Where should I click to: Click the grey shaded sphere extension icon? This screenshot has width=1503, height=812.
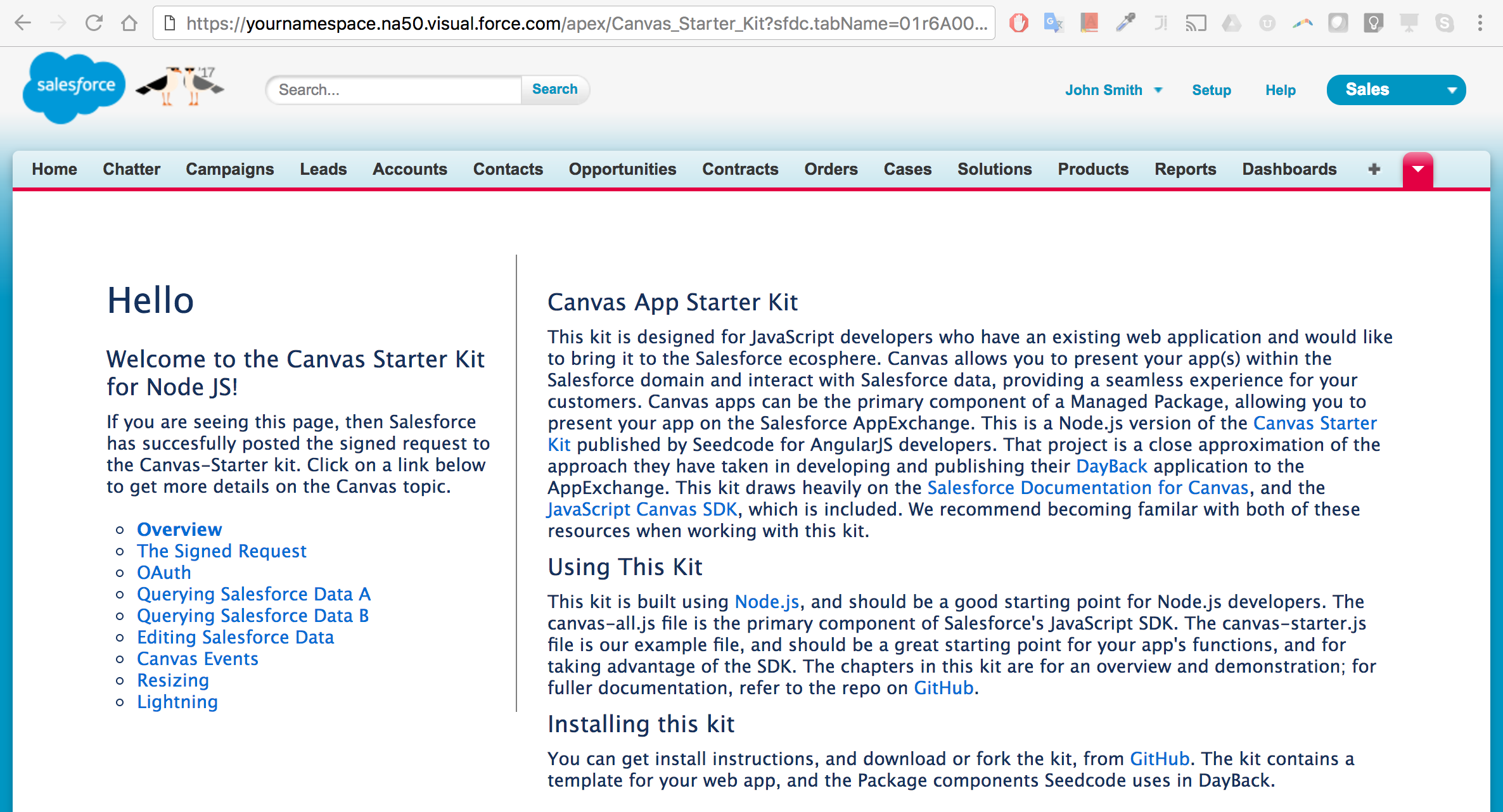coord(1338,23)
